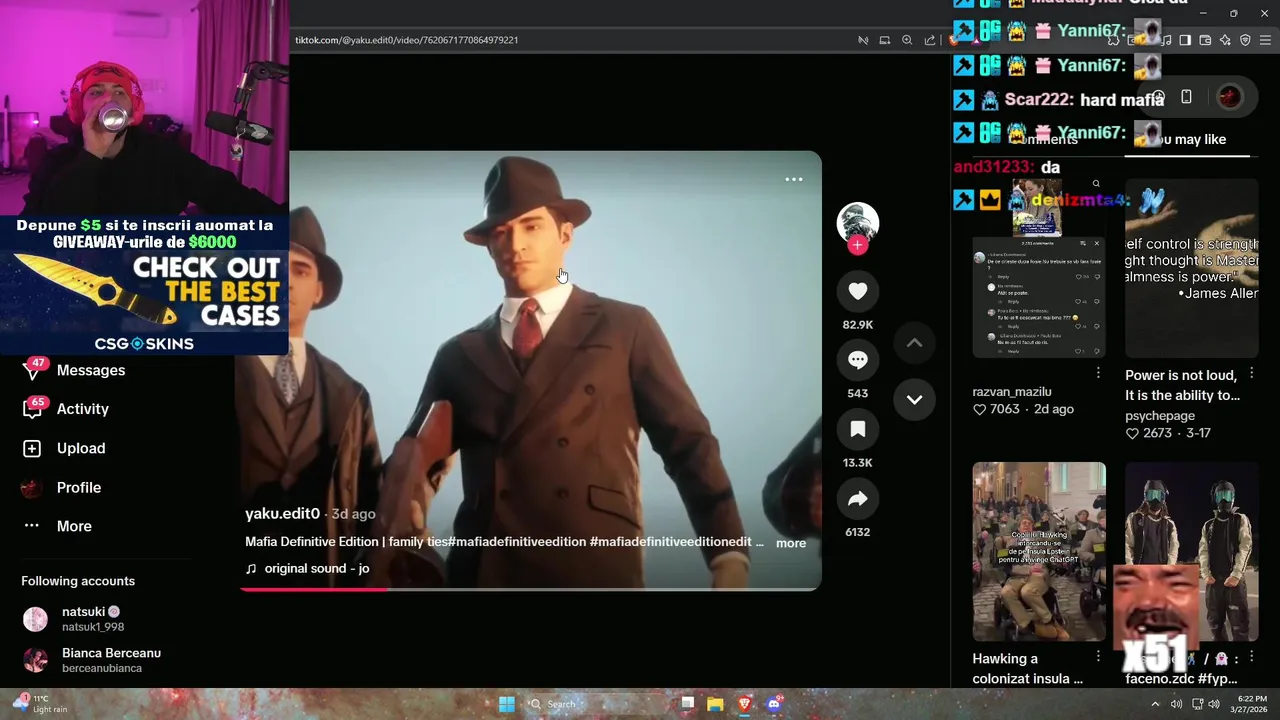Open the account avatar in TikTok header
The height and width of the screenshot is (720, 1280).
tap(1230, 97)
